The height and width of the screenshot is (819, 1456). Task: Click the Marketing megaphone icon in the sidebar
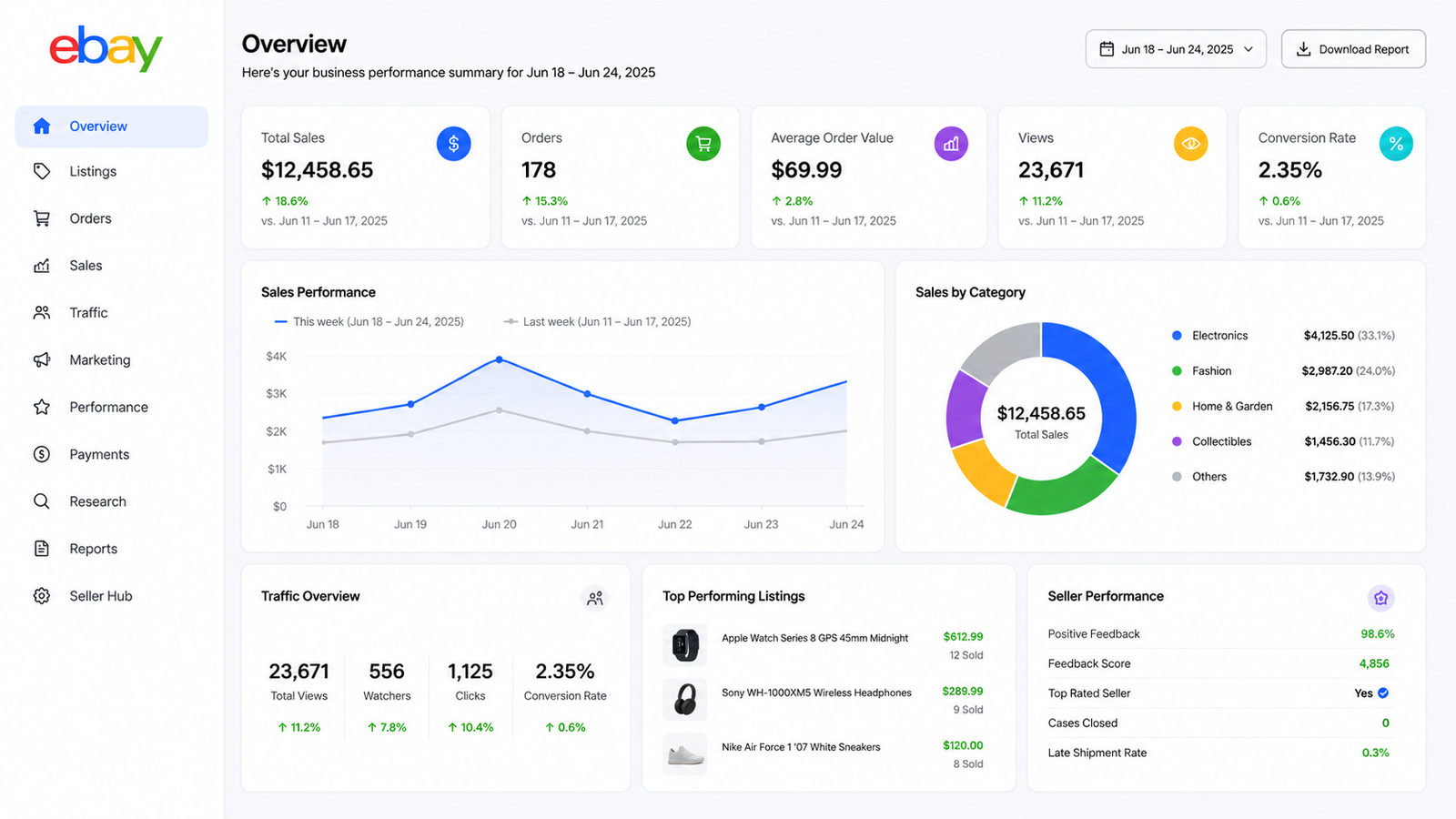coord(42,359)
